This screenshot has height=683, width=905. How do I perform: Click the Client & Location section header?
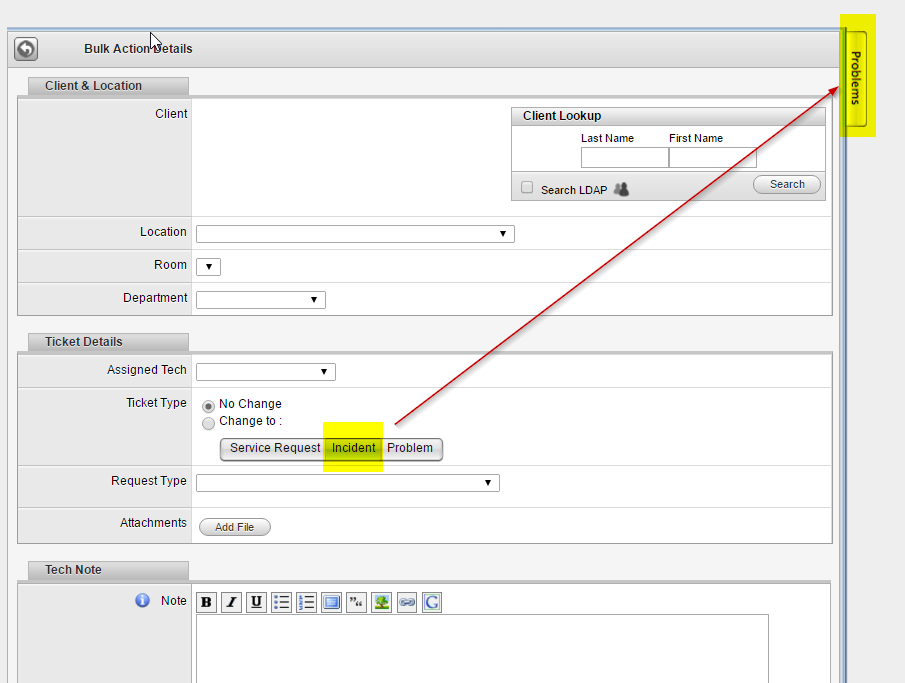pos(108,86)
